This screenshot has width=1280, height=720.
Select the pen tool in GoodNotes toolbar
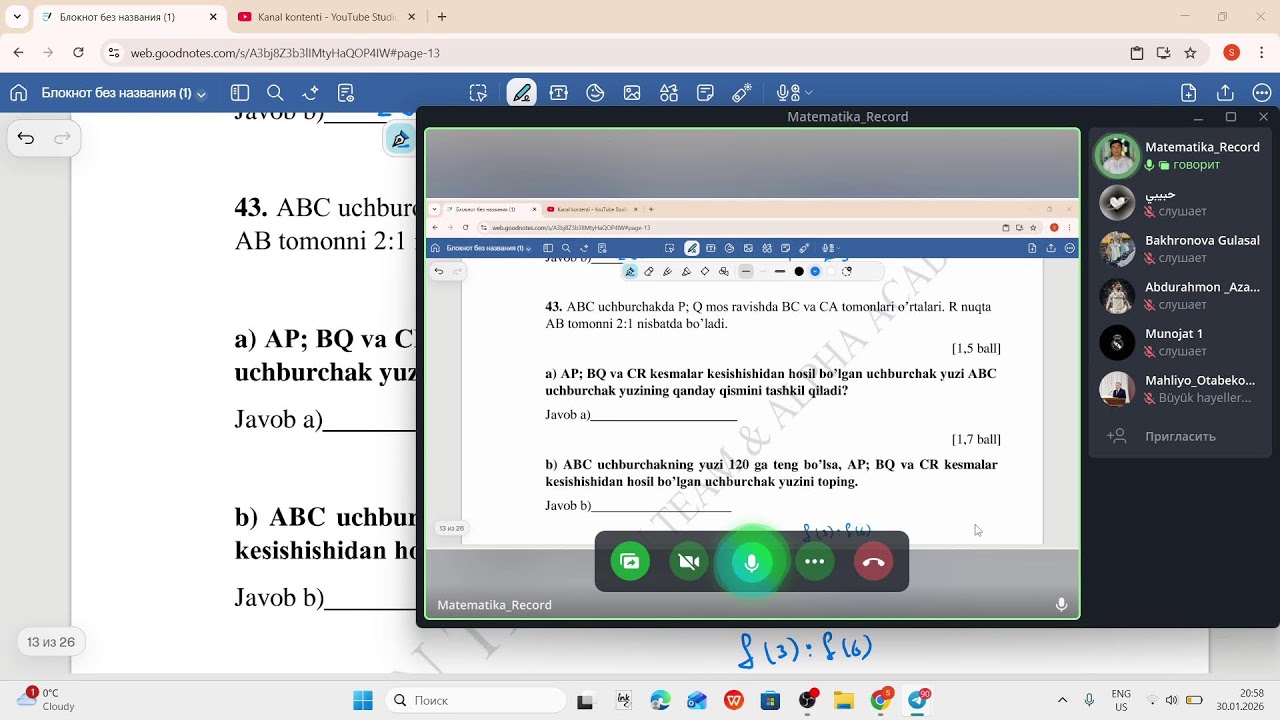point(521,93)
